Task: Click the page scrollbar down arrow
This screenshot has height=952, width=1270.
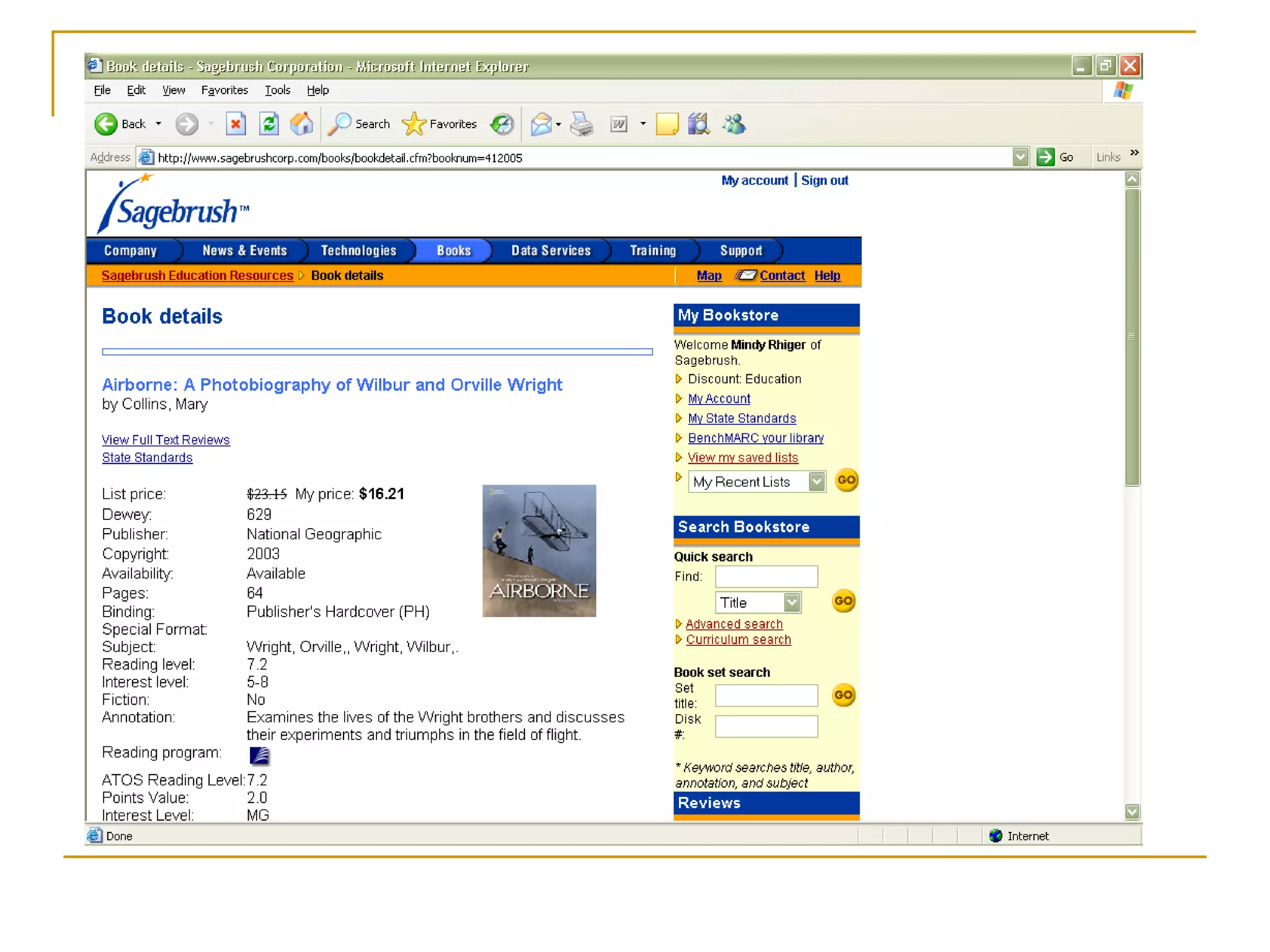Action: [1132, 811]
